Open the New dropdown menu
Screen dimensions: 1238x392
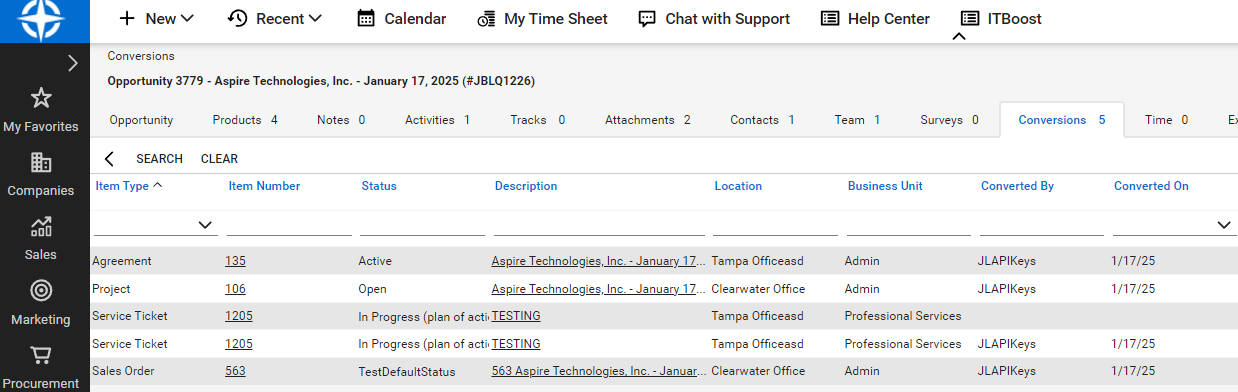tap(156, 19)
